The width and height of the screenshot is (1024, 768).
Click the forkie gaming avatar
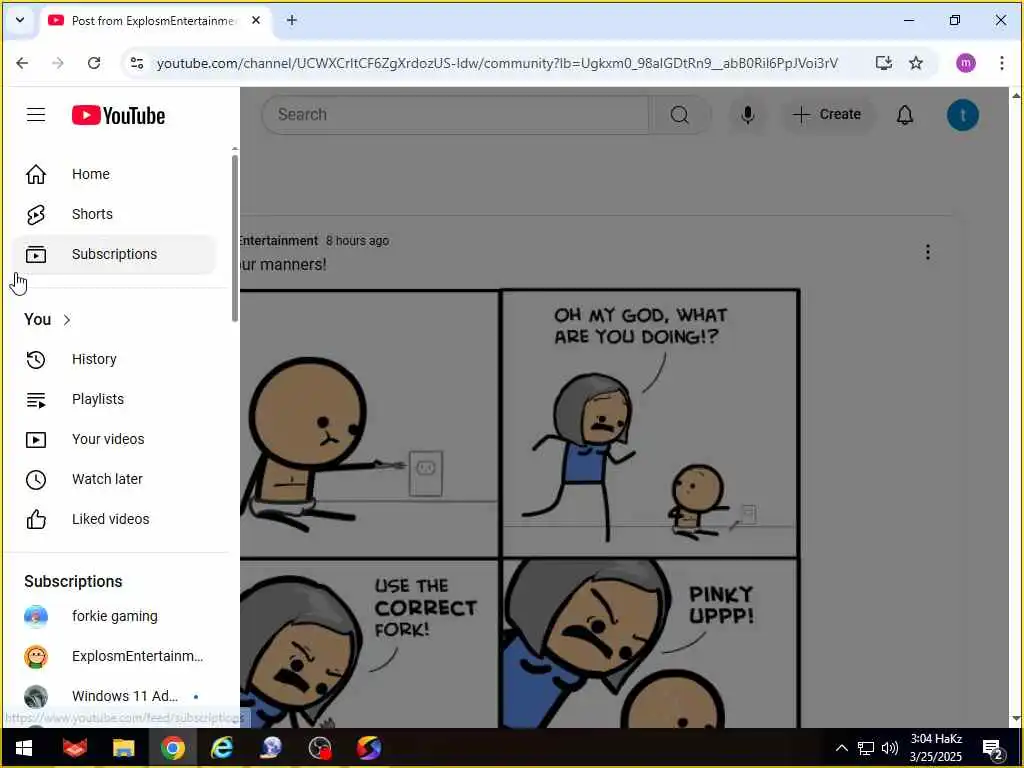(x=36, y=616)
